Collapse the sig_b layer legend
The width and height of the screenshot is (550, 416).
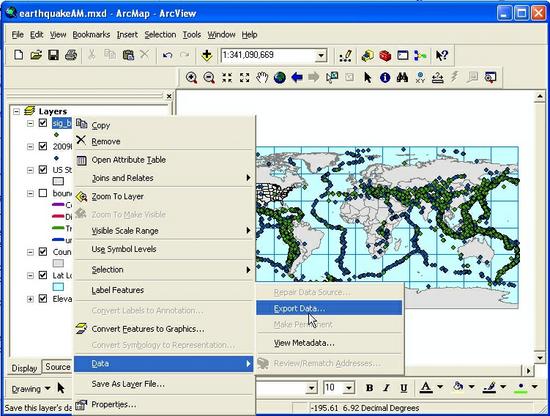tap(30, 123)
